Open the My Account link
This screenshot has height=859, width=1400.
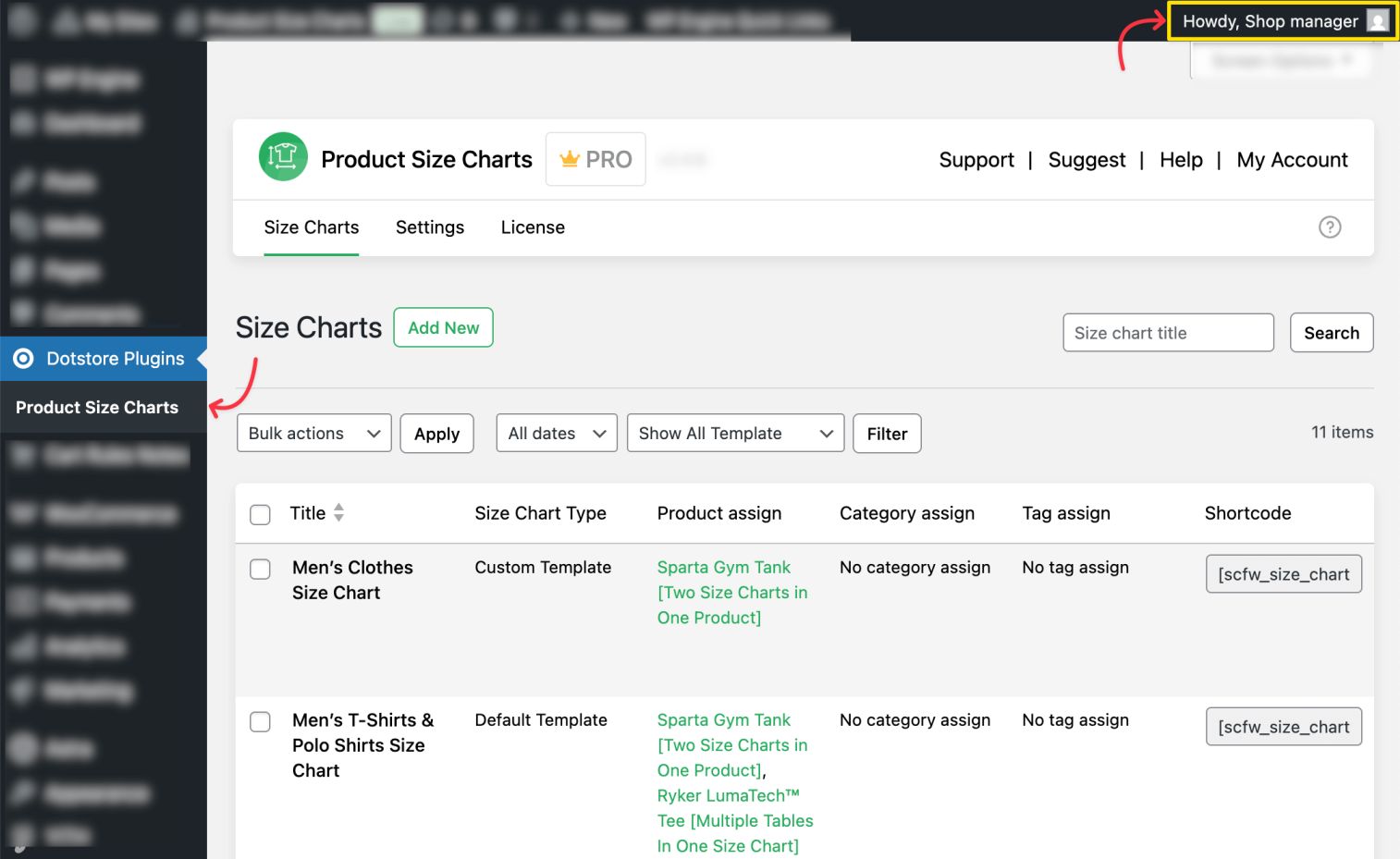click(1292, 160)
